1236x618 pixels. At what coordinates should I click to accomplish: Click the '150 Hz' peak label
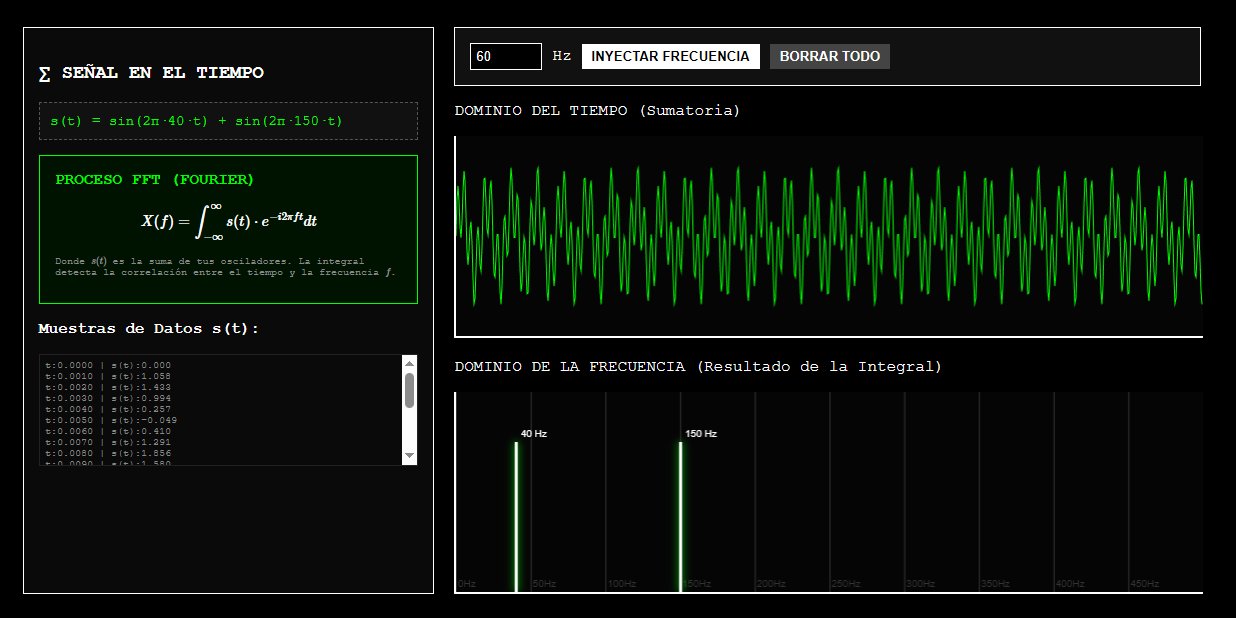[x=701, y=434]
